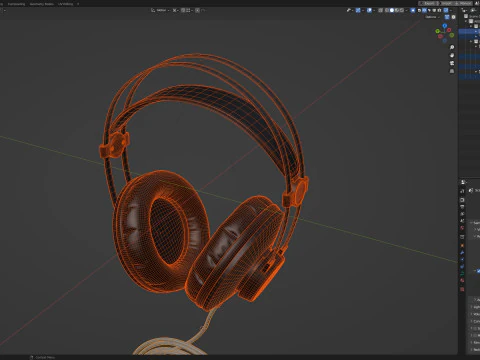Toggle camera view with the camera icon
Viewport: 480px width, 360px height.
click(x=452, y=63)
